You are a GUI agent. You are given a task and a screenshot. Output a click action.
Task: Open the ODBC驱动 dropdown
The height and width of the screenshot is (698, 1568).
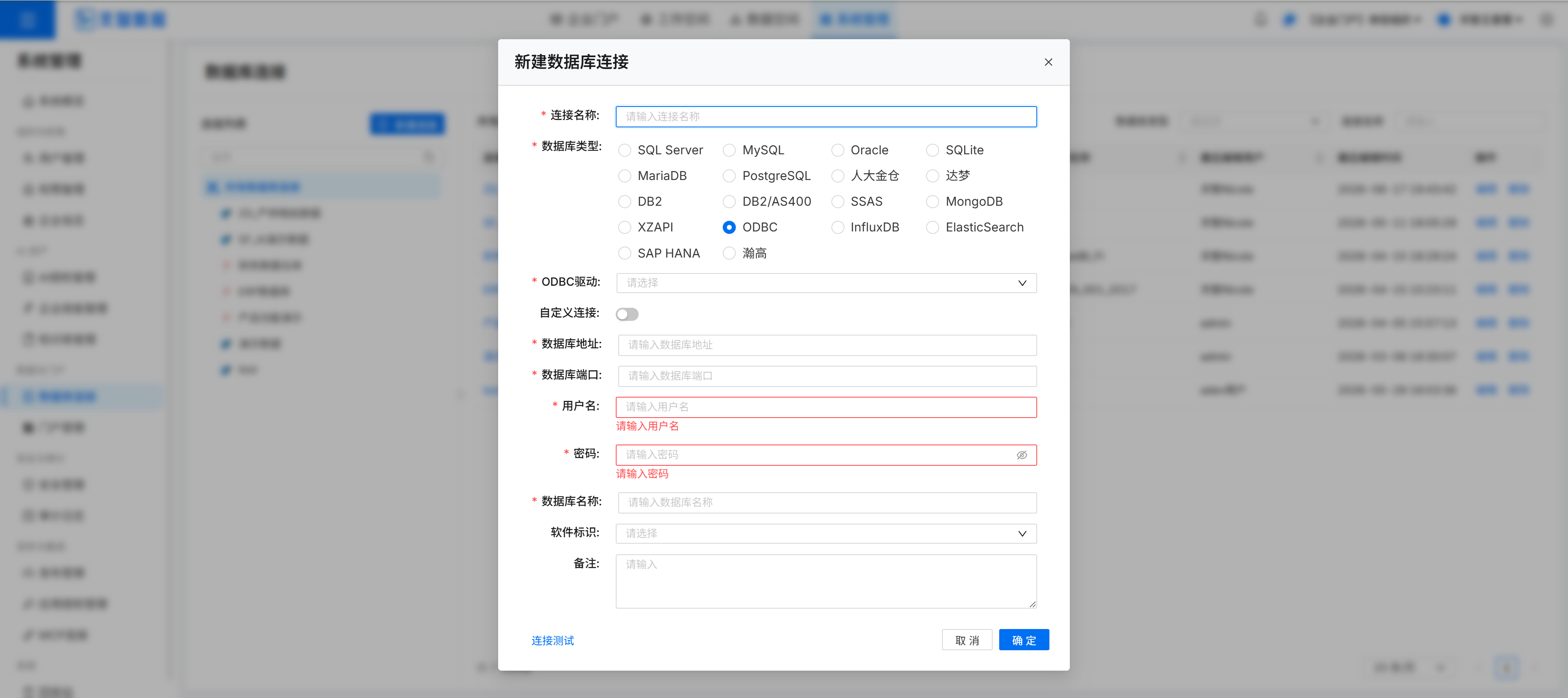pyautogui.click(x=826, y=282)
